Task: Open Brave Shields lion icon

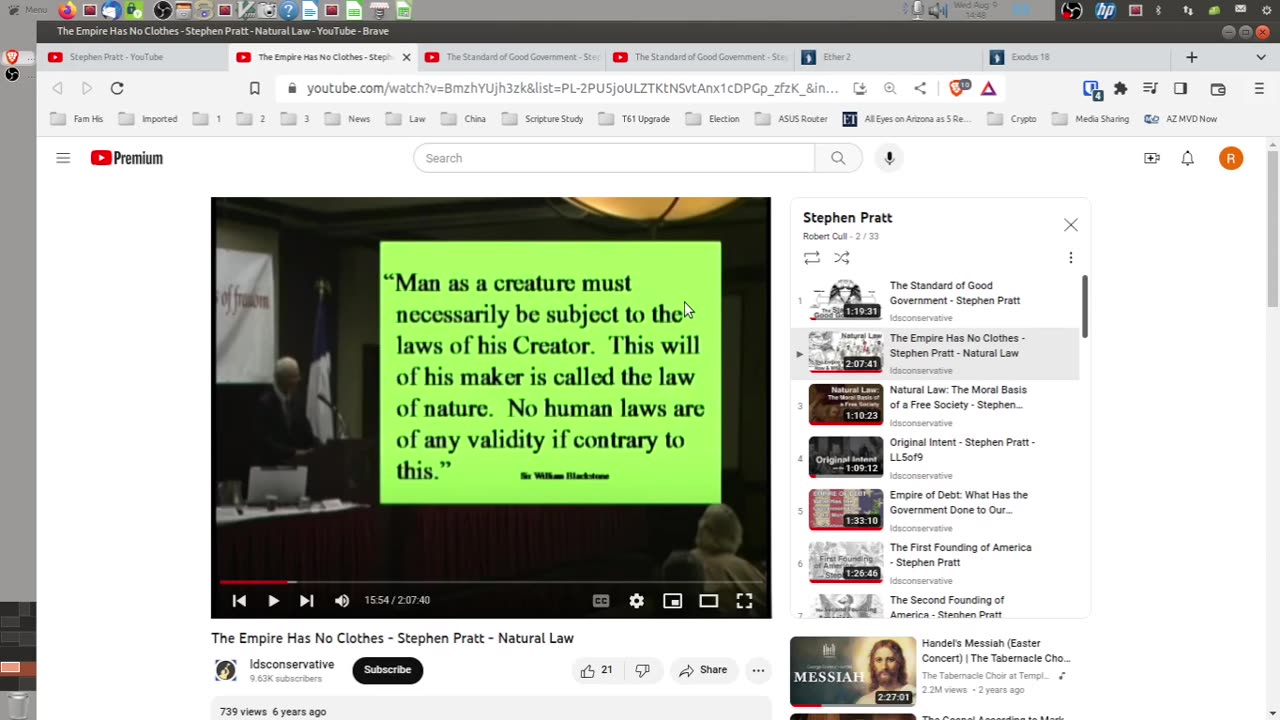Action: pos(957,88)
